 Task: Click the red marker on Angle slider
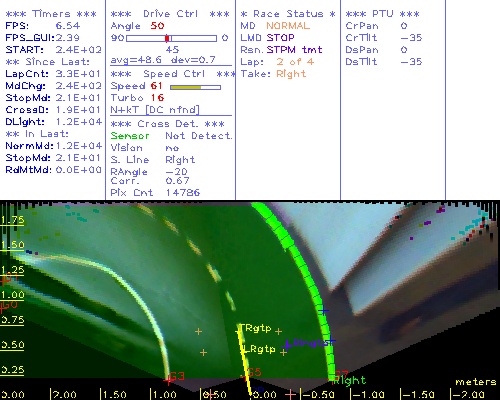pyautogui.click(x=167, y=38)
